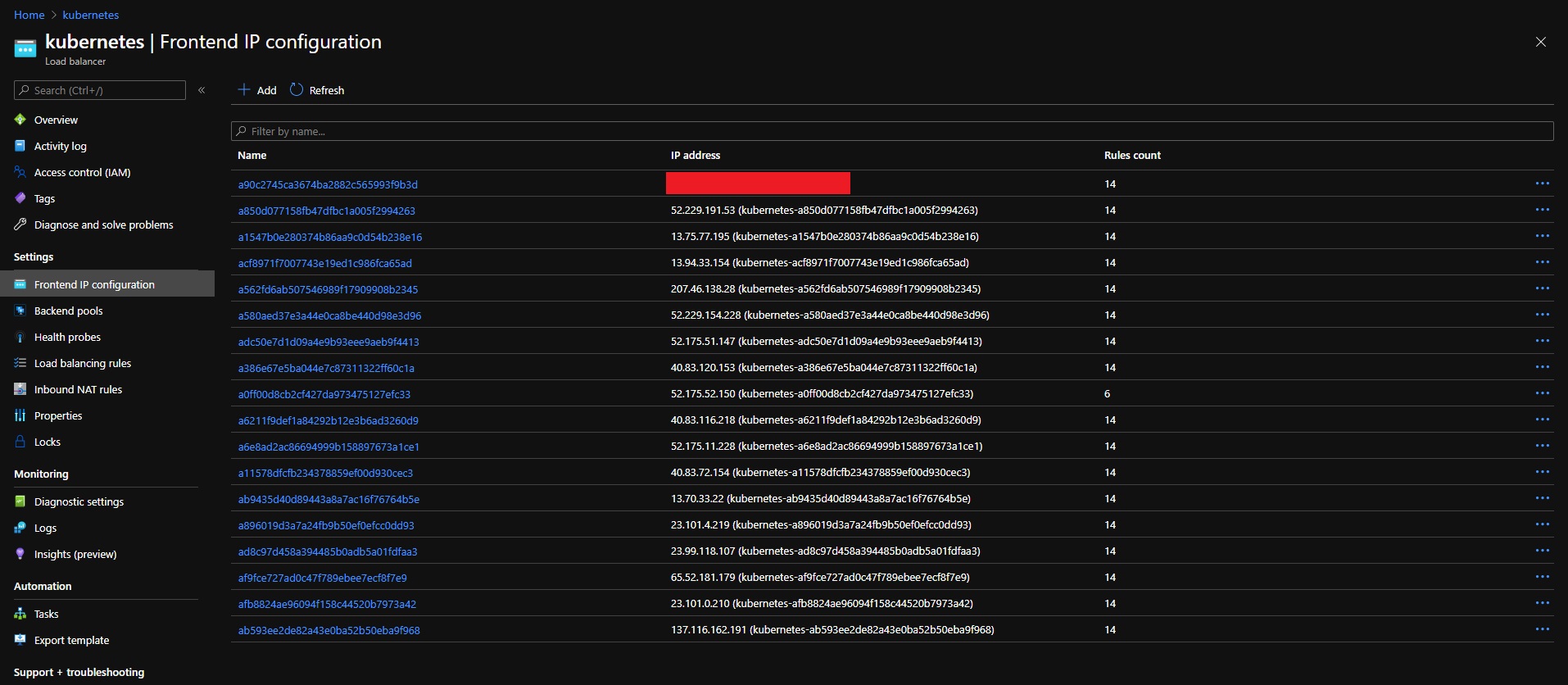Sort by the Name column header

click(252, 155)
